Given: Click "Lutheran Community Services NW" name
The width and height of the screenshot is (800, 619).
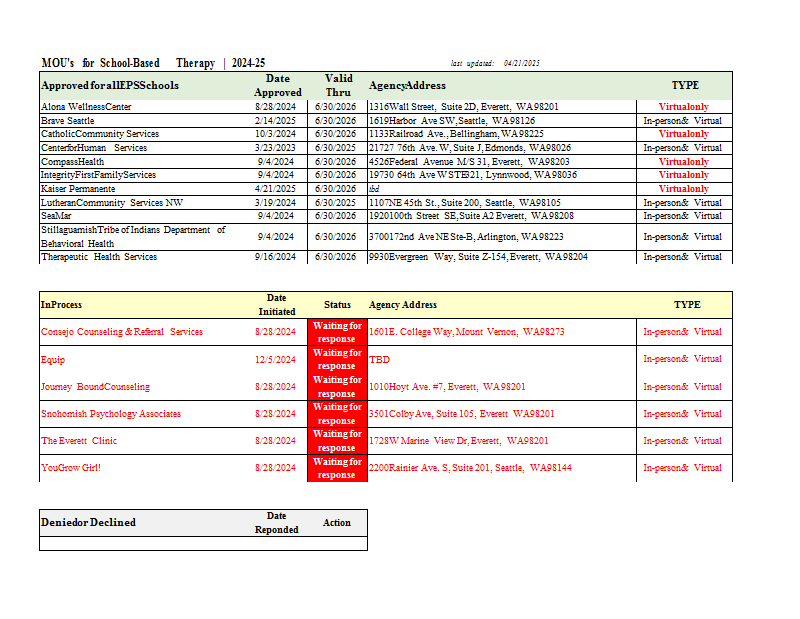Looking at the screenshot, I should (112, 202).
